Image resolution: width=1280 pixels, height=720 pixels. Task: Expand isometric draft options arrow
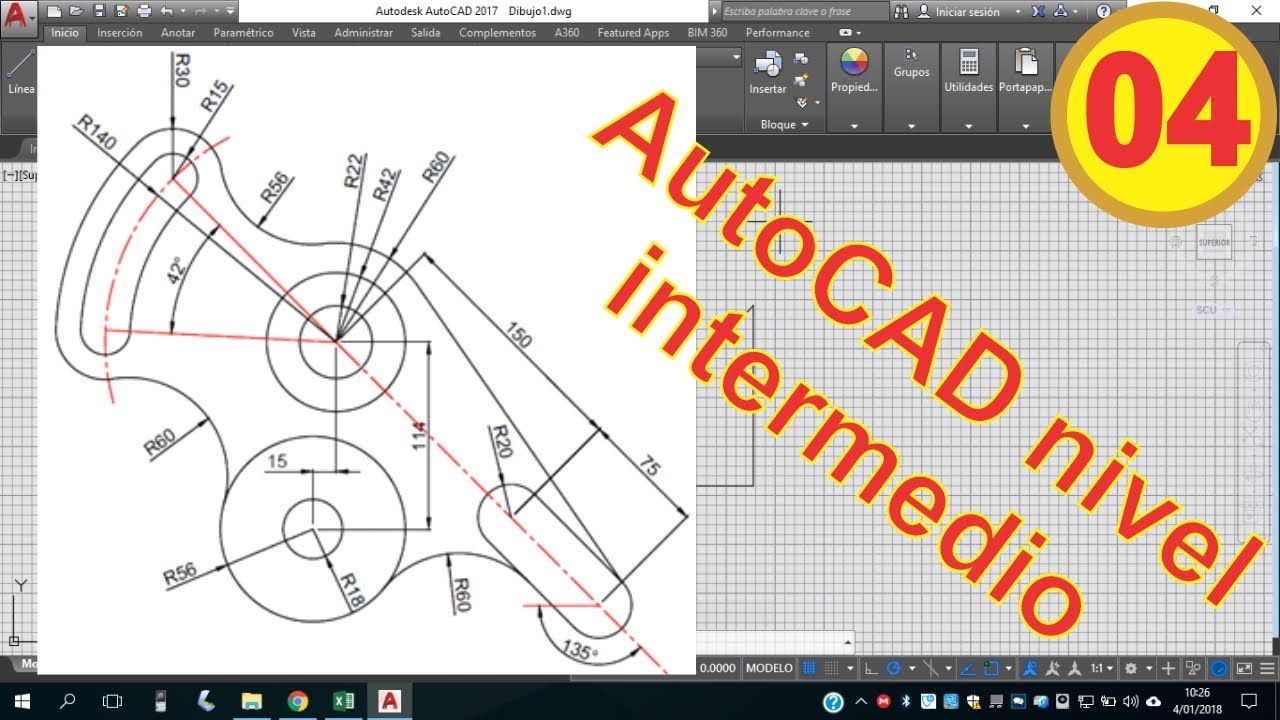coord(949,668)
